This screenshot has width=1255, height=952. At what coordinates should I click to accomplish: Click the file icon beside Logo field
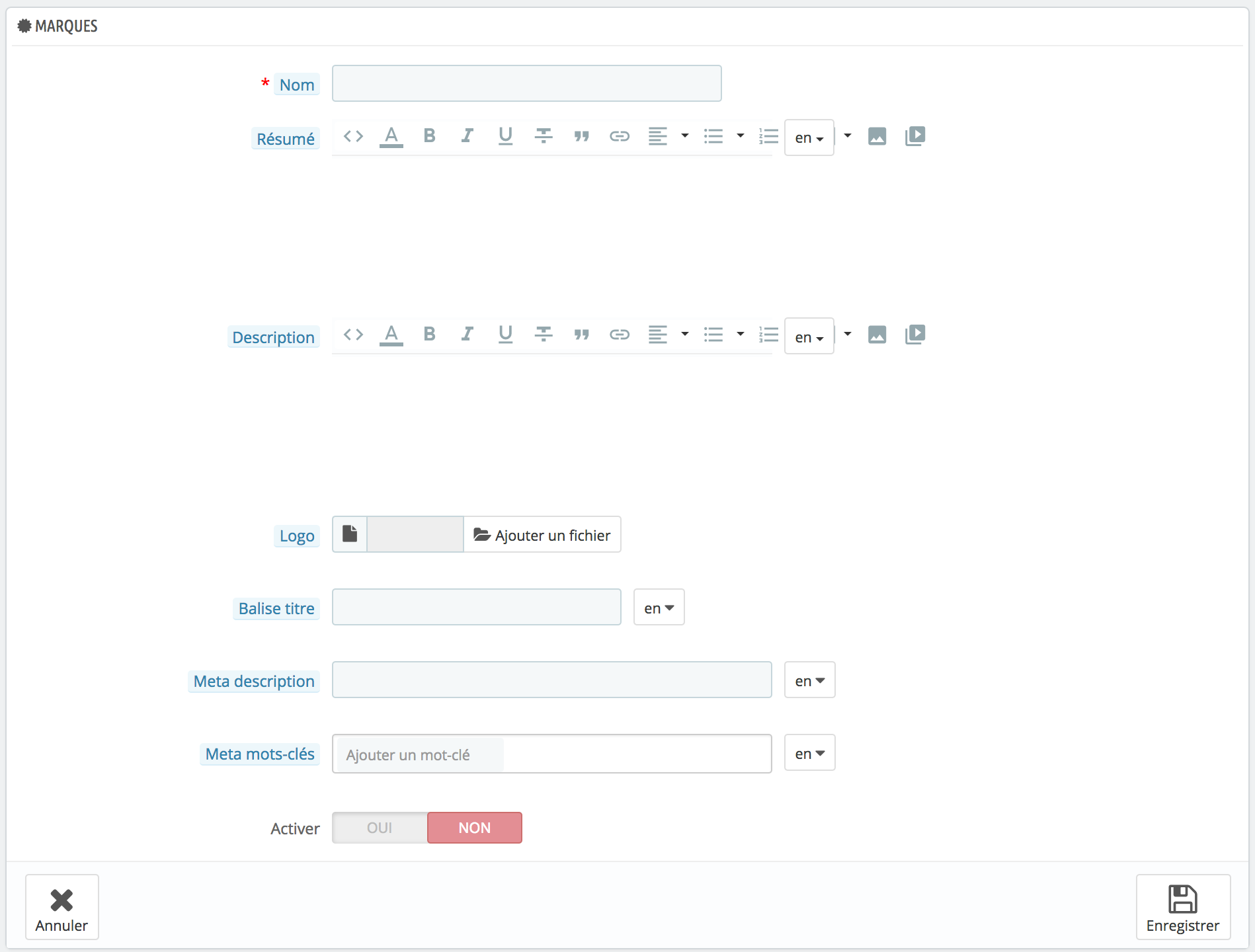pos(350,534)
